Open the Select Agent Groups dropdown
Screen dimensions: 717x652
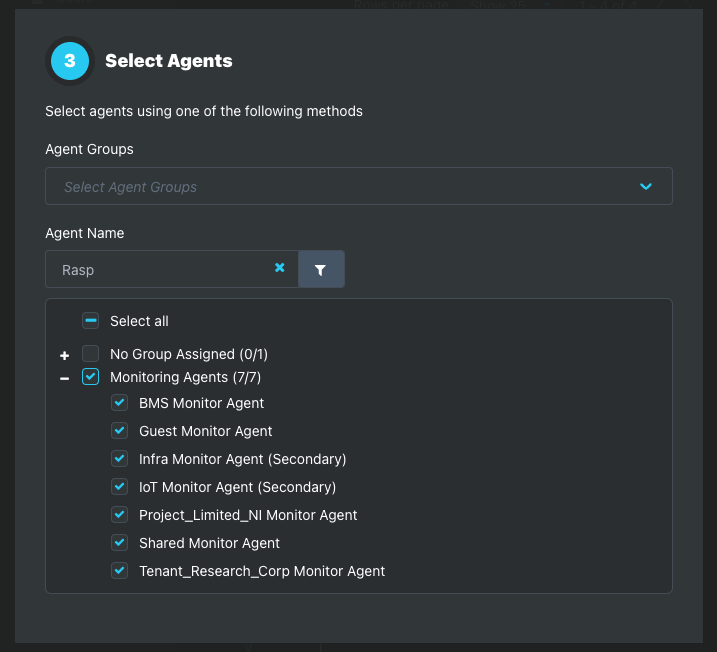(x=358, y=186)
